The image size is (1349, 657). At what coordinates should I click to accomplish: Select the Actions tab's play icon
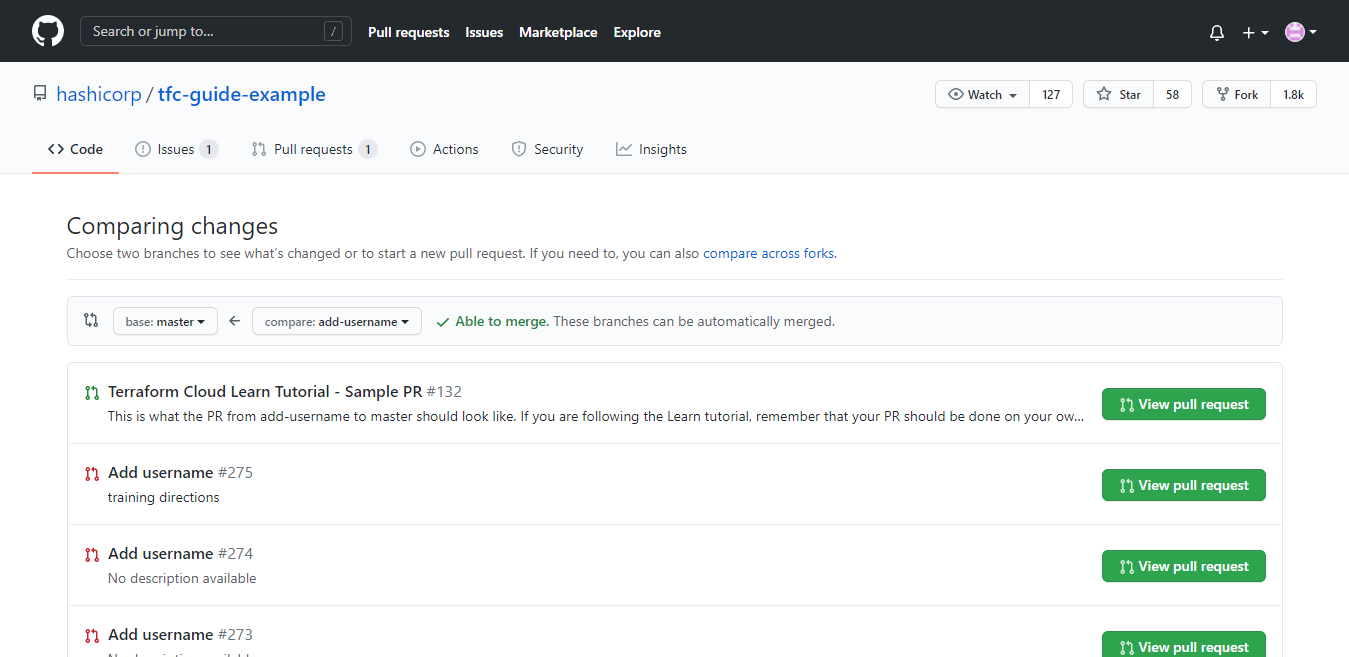point(418,148)
